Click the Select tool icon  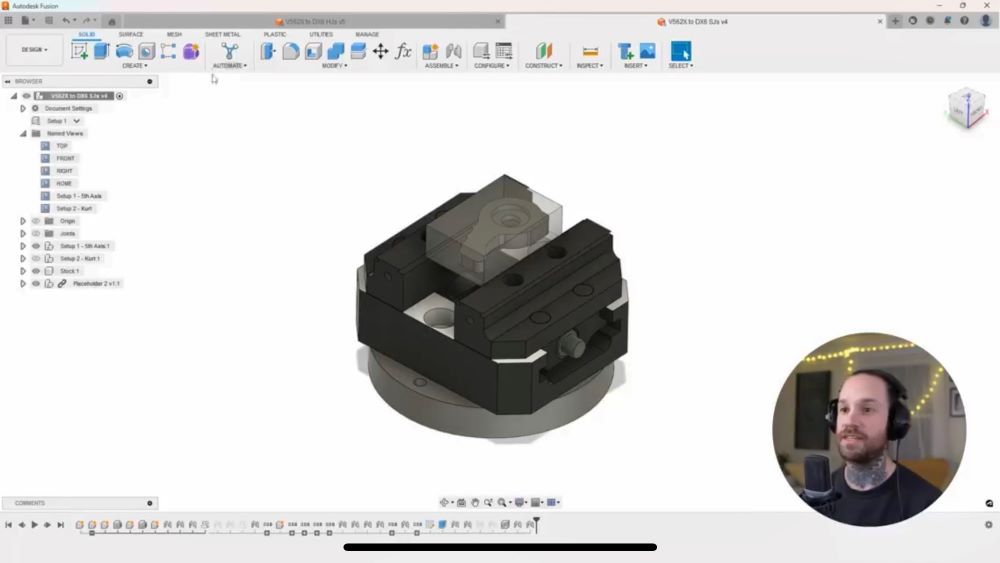click(x=680, y=51)
